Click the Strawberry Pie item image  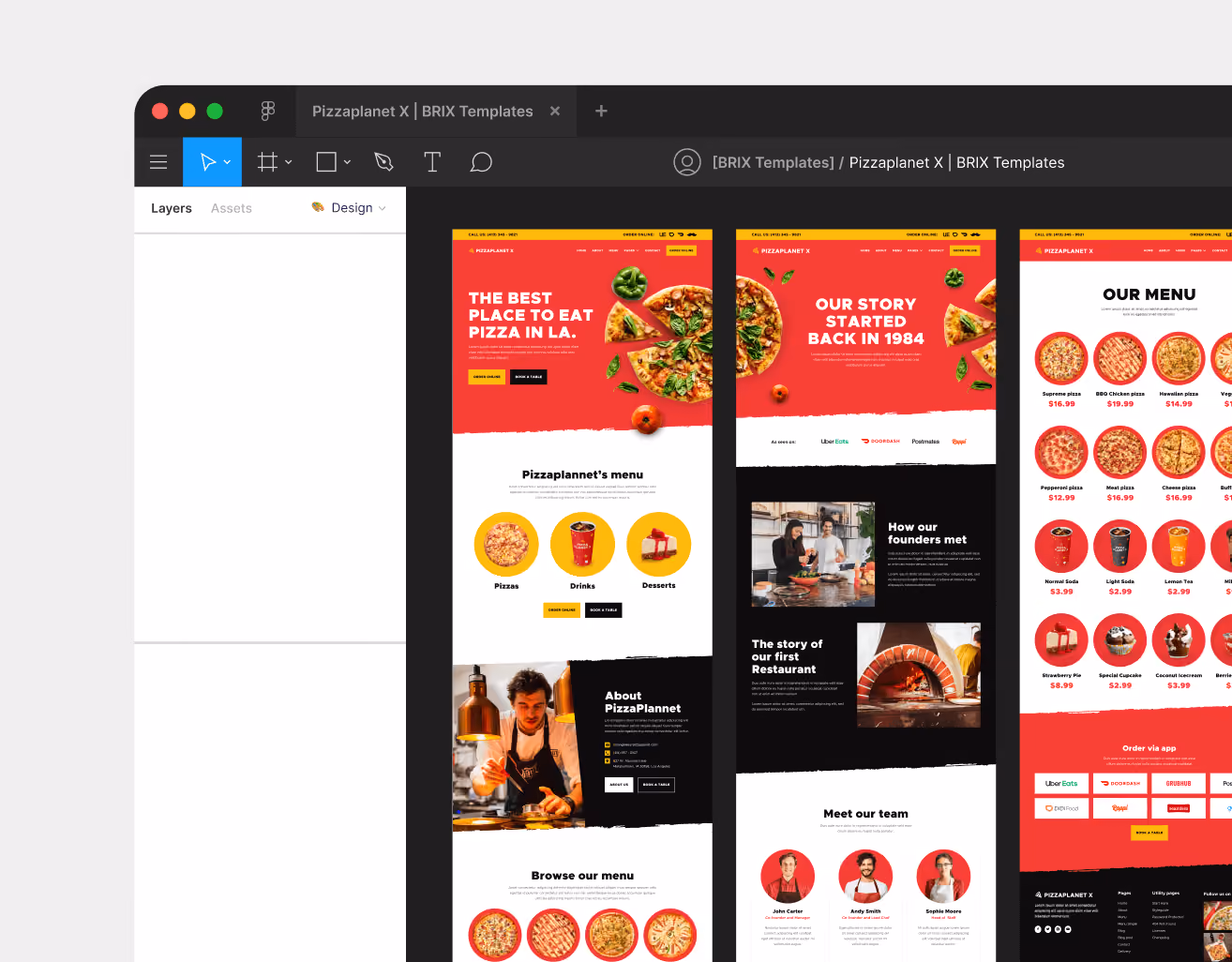(1061, 640)
